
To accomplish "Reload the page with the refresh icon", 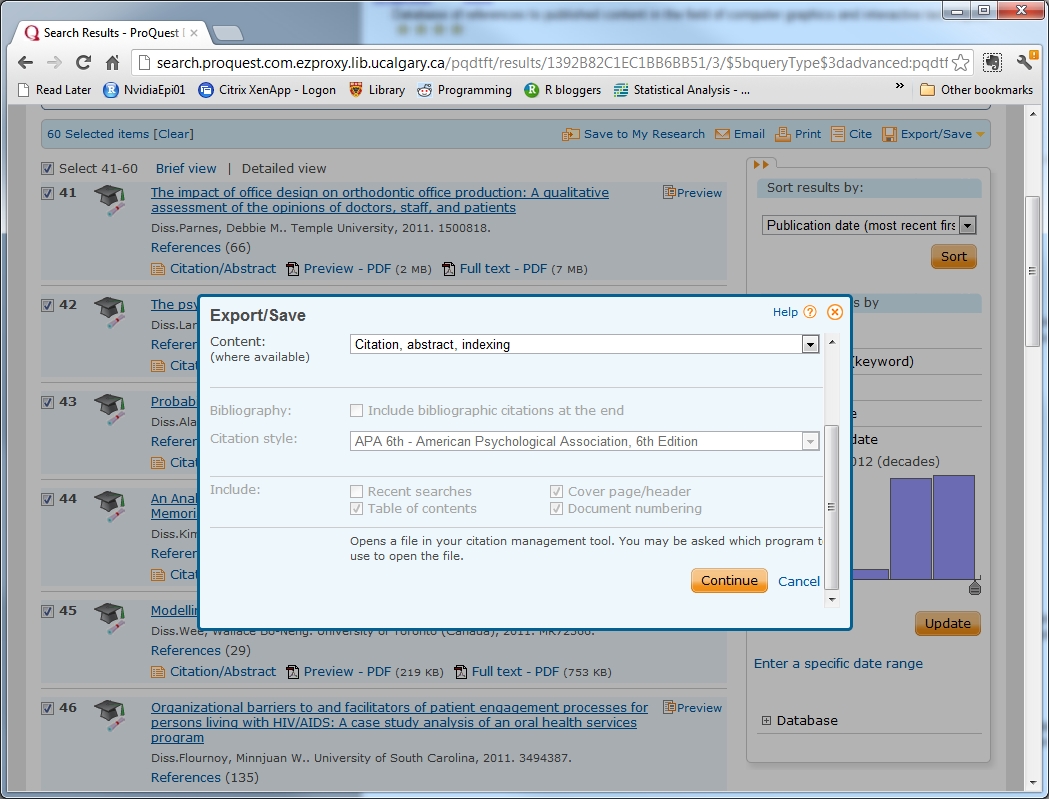I will pos(84,62).
